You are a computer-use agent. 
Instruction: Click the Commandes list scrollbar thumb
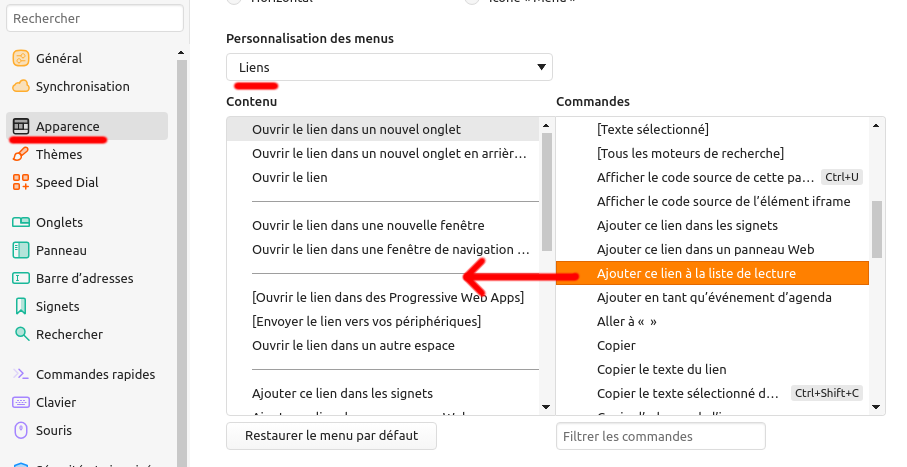coord(877,229)
